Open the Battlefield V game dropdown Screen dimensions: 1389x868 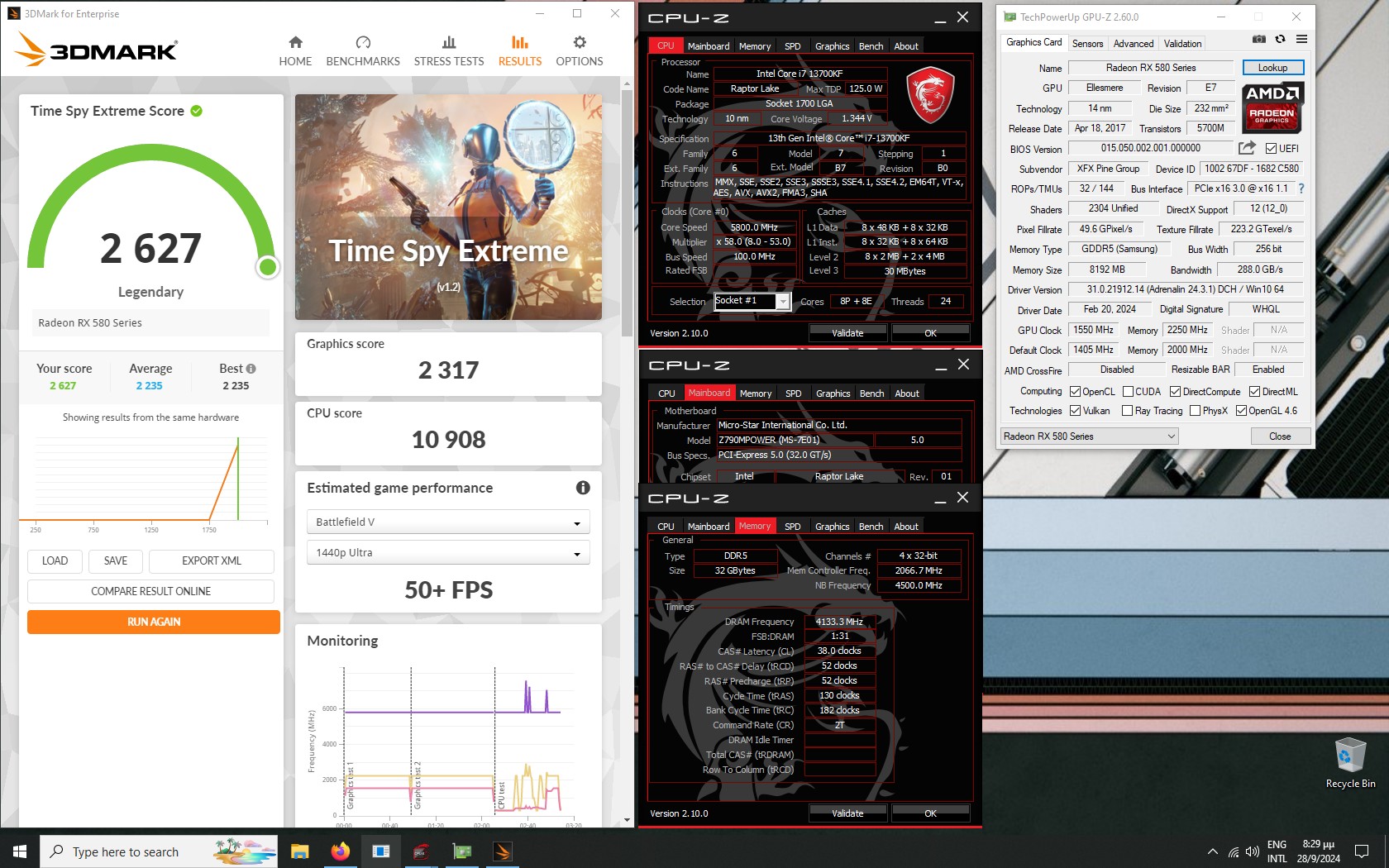[x=448, y=522]
